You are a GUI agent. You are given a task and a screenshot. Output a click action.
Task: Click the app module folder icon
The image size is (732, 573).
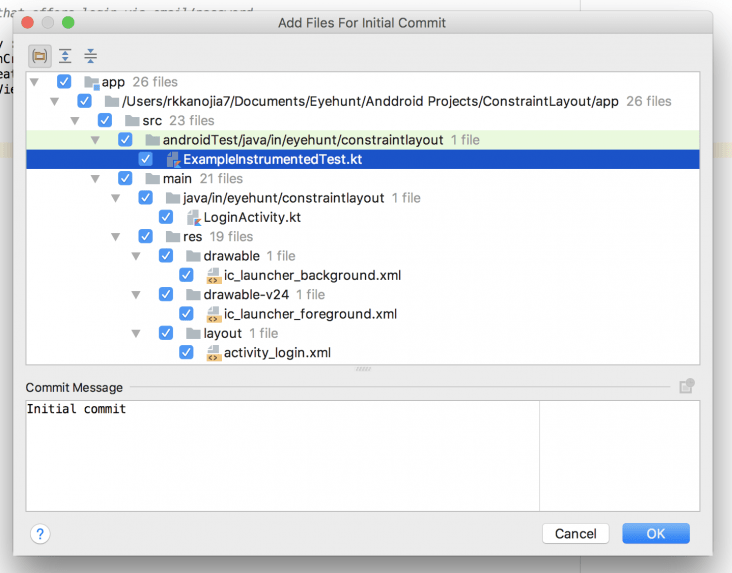pyautogui.click(x=92, y=83)
